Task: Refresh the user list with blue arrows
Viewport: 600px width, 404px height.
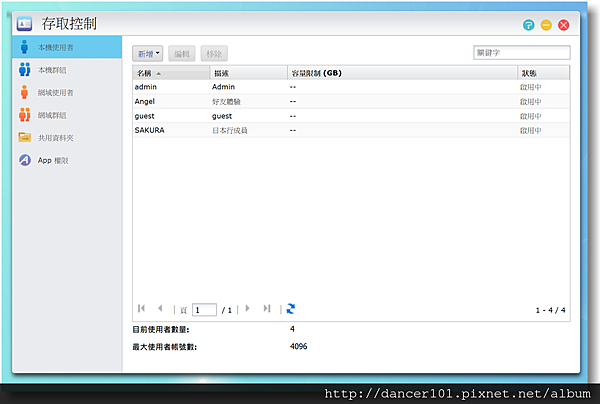Action: coord(290,309)
